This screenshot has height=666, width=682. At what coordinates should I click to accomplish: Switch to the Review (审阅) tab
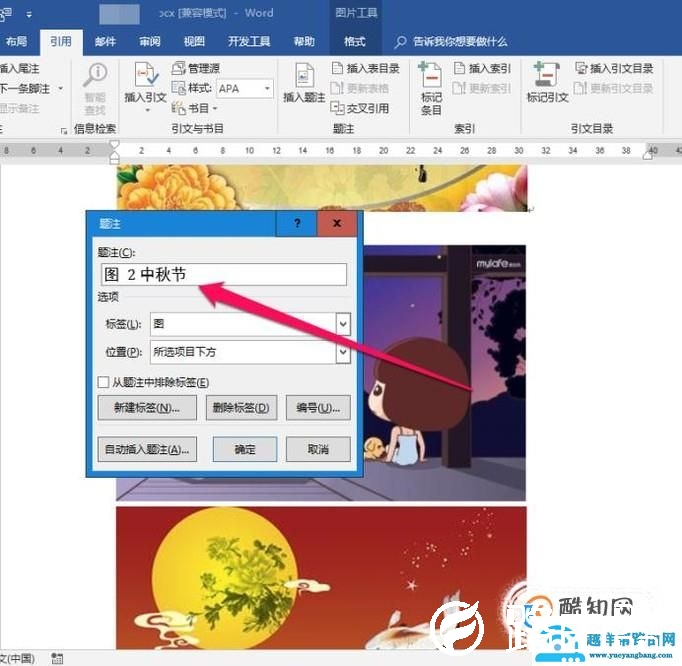coord(150,42)
